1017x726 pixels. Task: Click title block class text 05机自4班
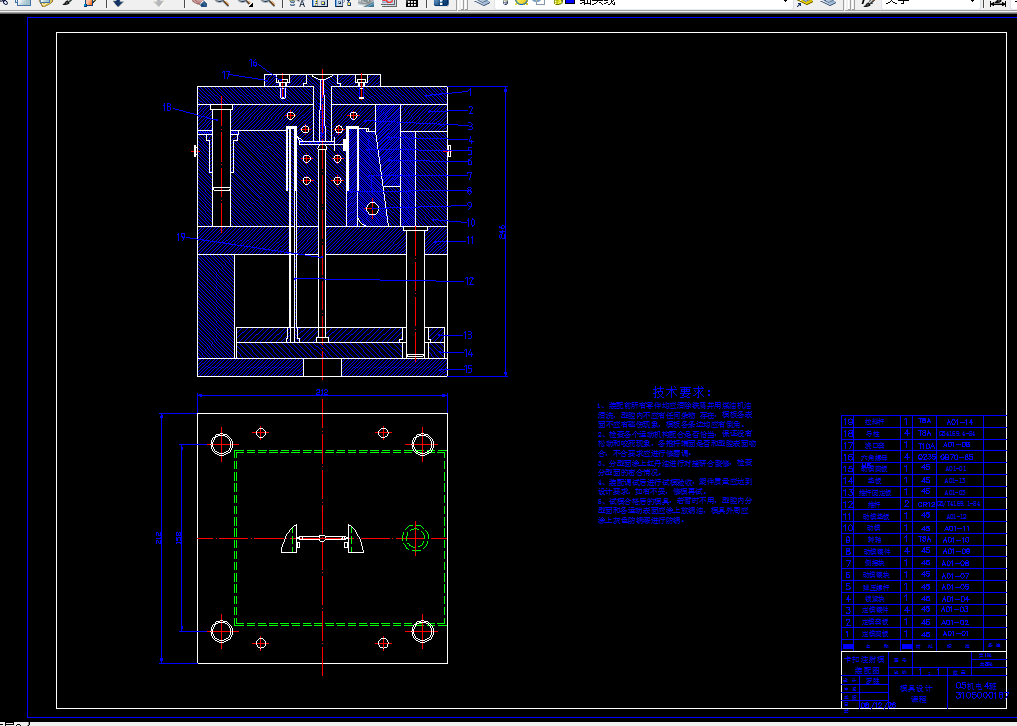(975, 685)
